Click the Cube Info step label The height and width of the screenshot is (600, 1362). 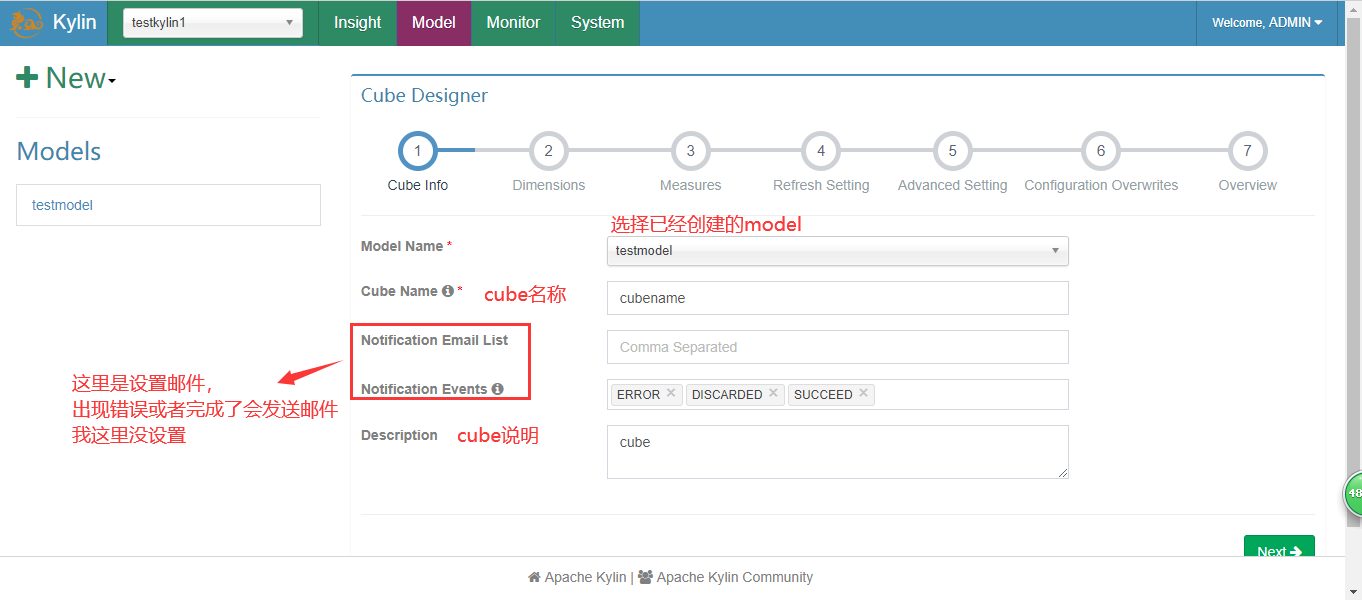(x=417, y=185)
